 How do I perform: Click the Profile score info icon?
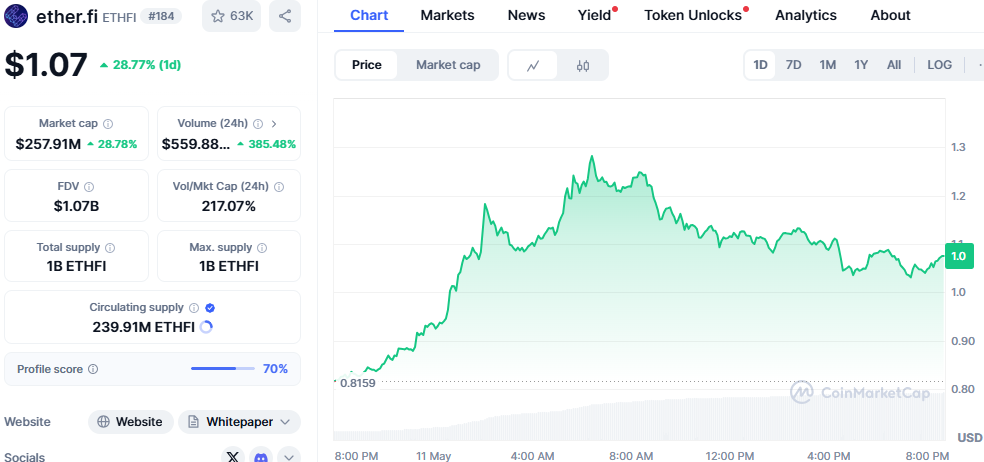pos(93,369)
